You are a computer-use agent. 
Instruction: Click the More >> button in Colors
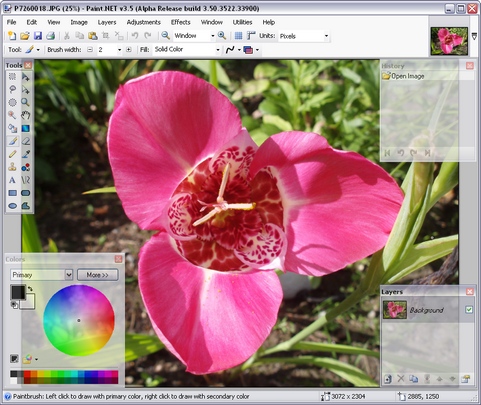98,275
